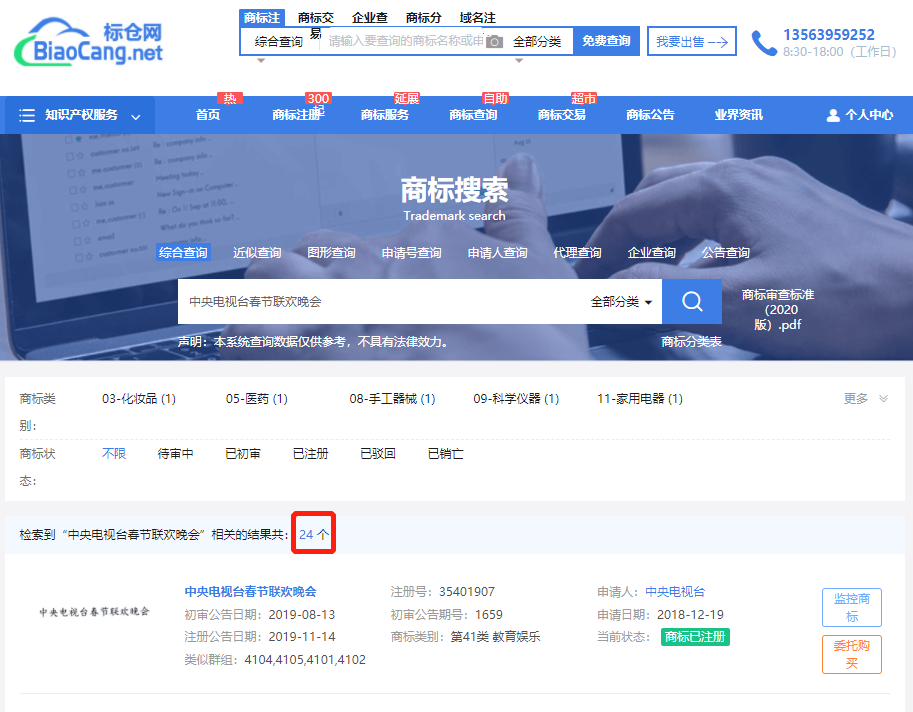Click the 我要出售 button
Screen dimensions: 913x712
click(692, 41)
